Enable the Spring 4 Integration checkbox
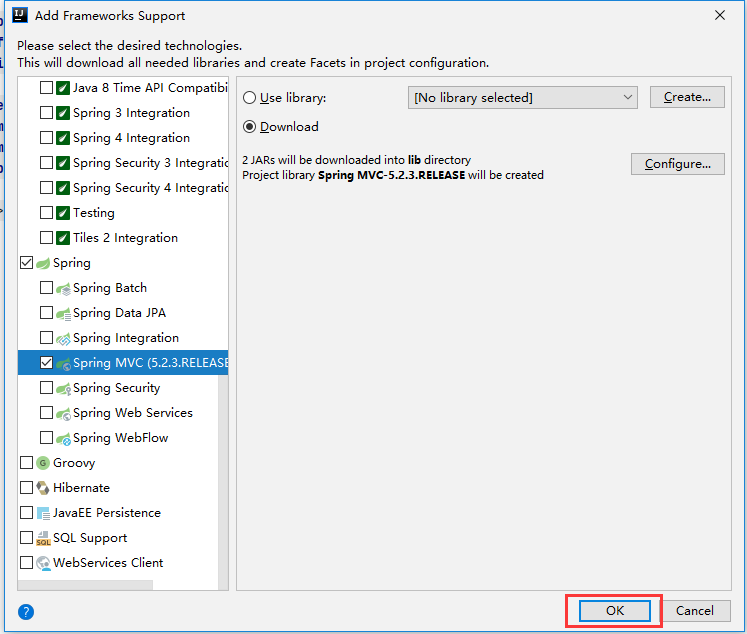Viewport: 747px width, 634px height. (46, 138)
